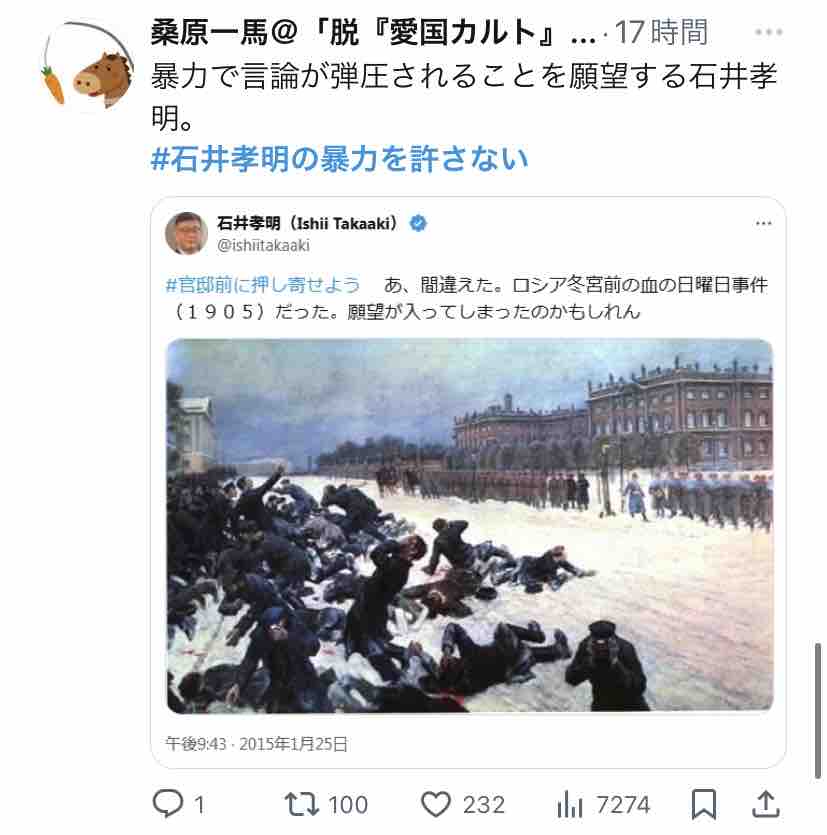Enlarge the Bloody Sunday painting image
This screenshot has height=835, width=827.
tap(470, 526)
